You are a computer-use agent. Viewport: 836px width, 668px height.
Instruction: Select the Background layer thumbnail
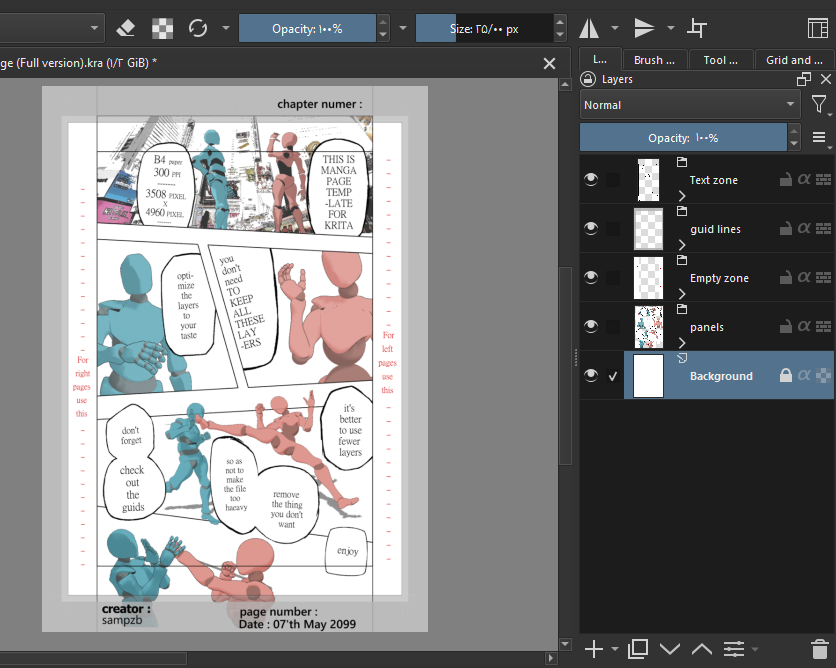tap(649, 376)
